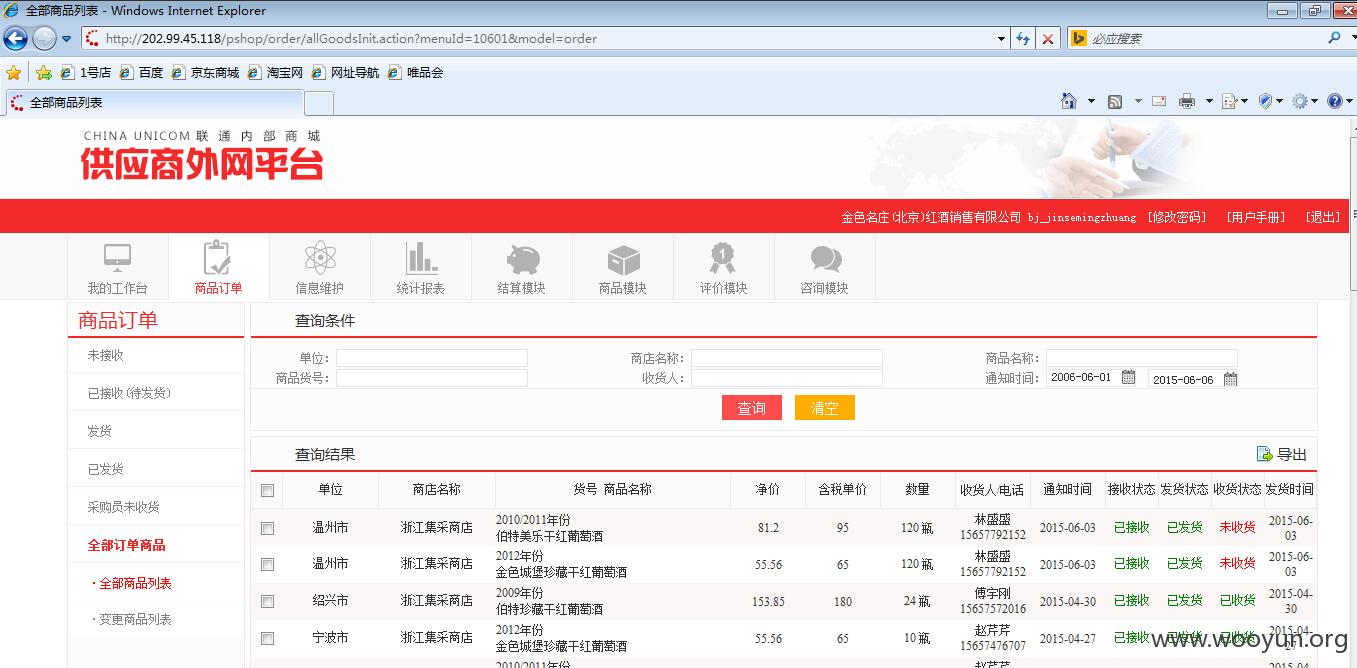Click the 商店名称 input field

(x=787, y=358)
